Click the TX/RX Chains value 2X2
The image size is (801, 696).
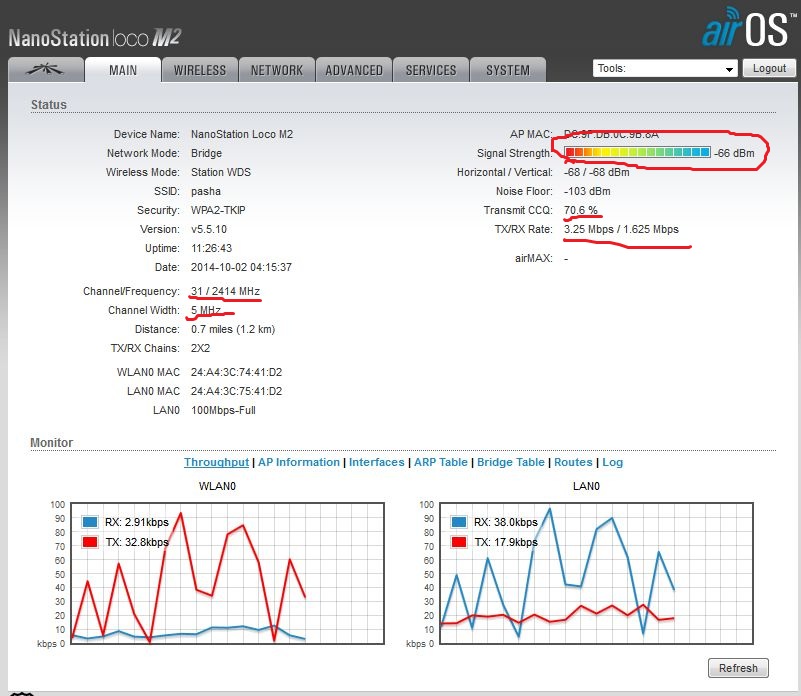200,348
